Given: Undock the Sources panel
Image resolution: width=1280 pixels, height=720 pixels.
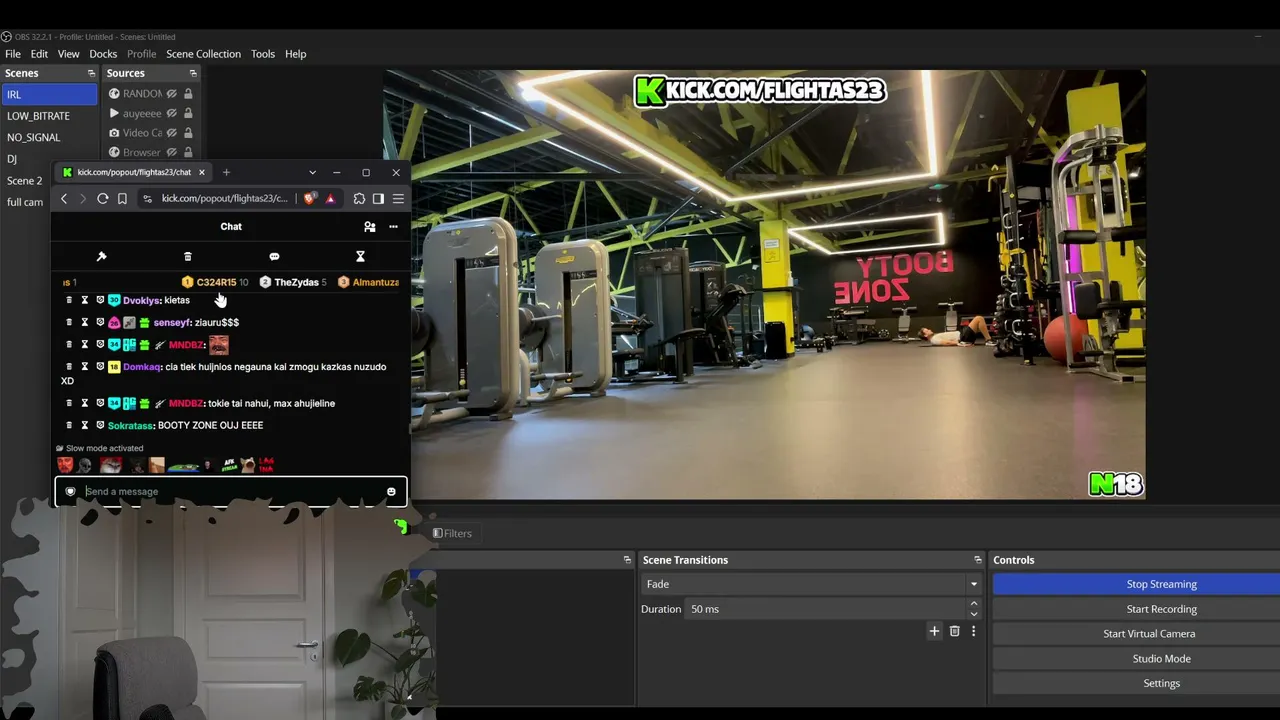Looking at the screenshot, I should 193,73.
